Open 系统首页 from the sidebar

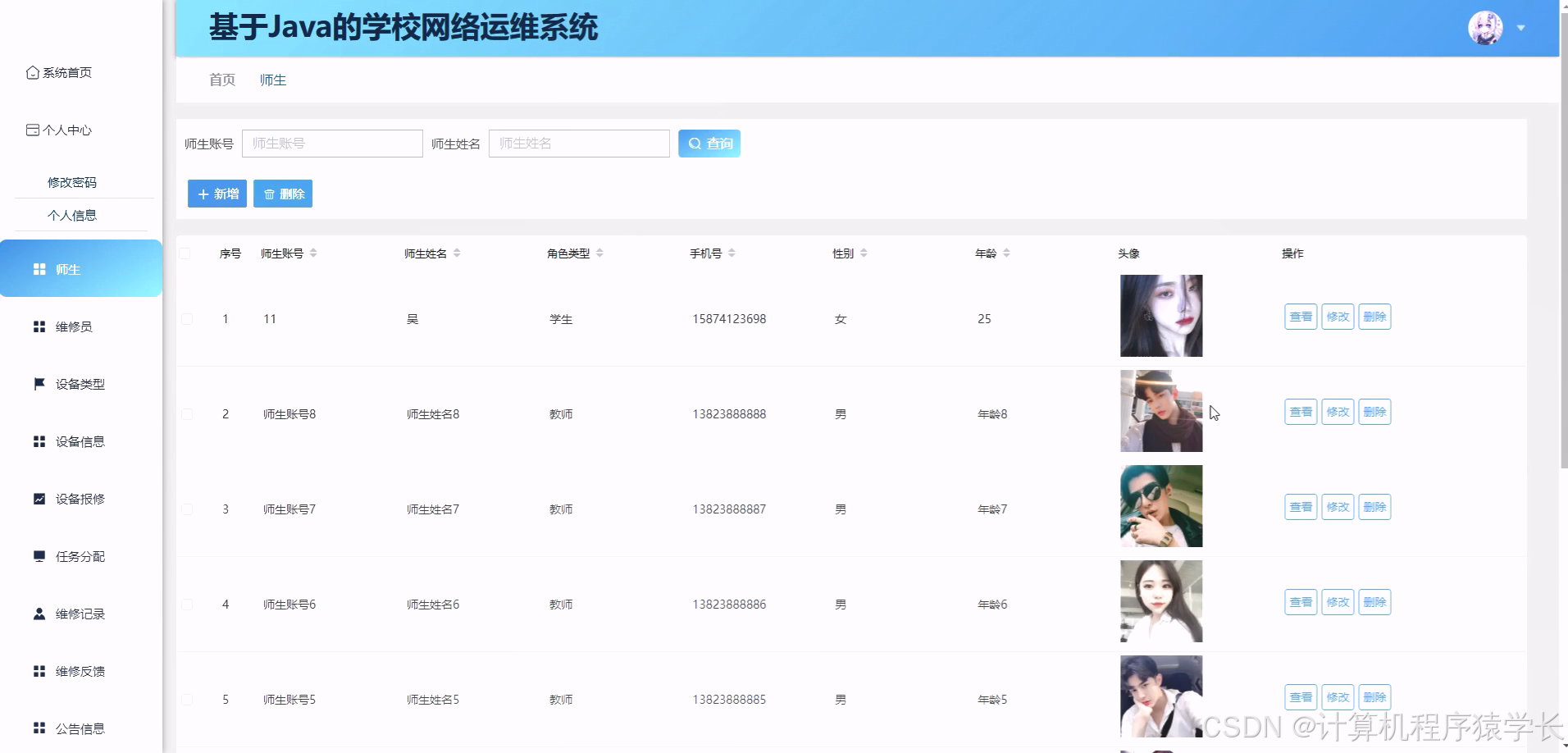pos(66,72)
